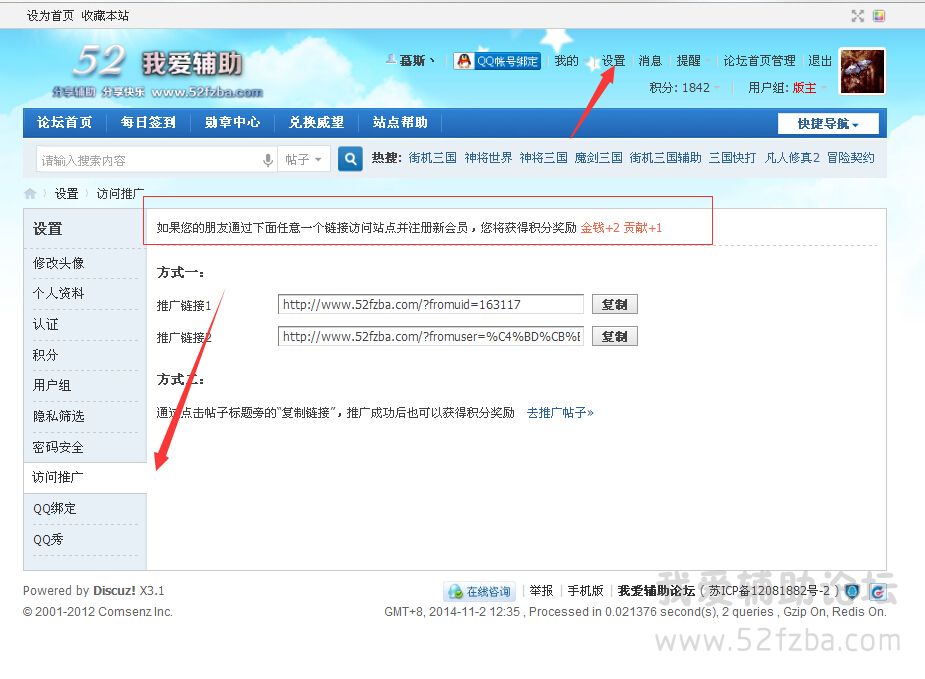Viewport: 925px width, 679px height.
Task: Click the shield badge icon in footer
Action: 852,591
